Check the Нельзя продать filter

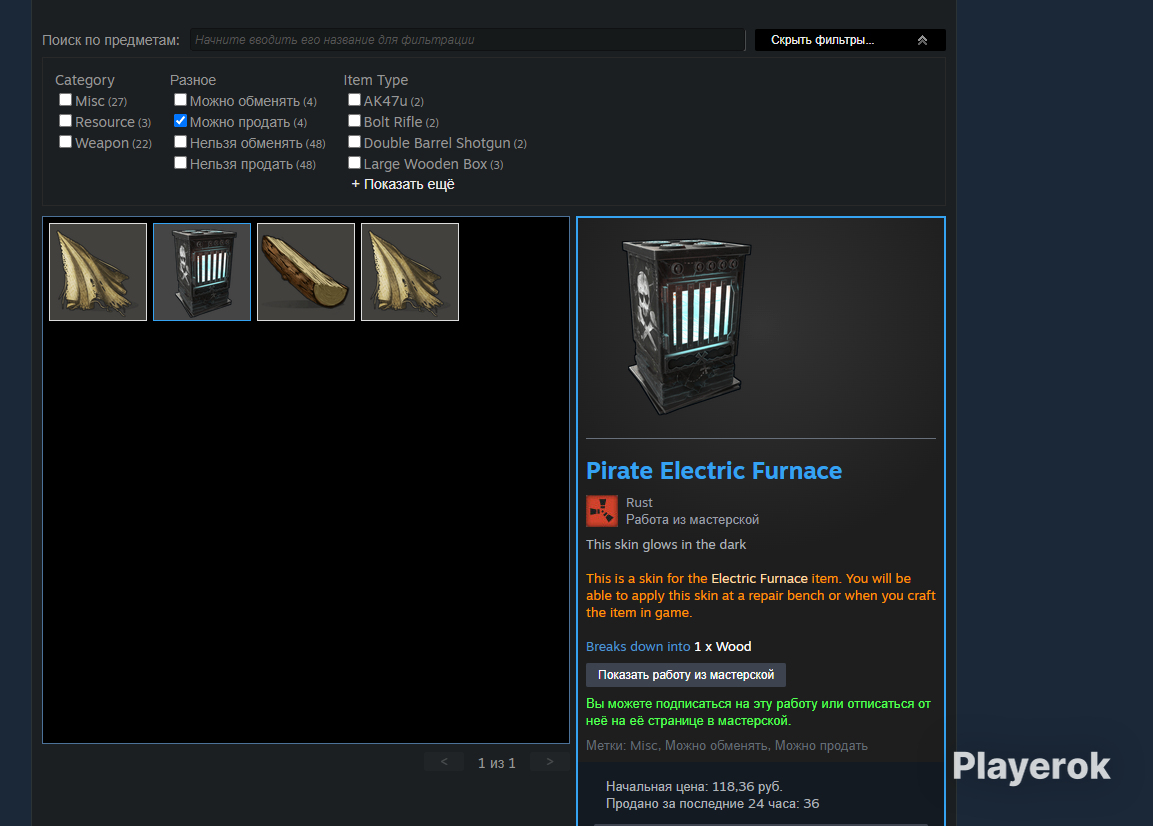180,163
